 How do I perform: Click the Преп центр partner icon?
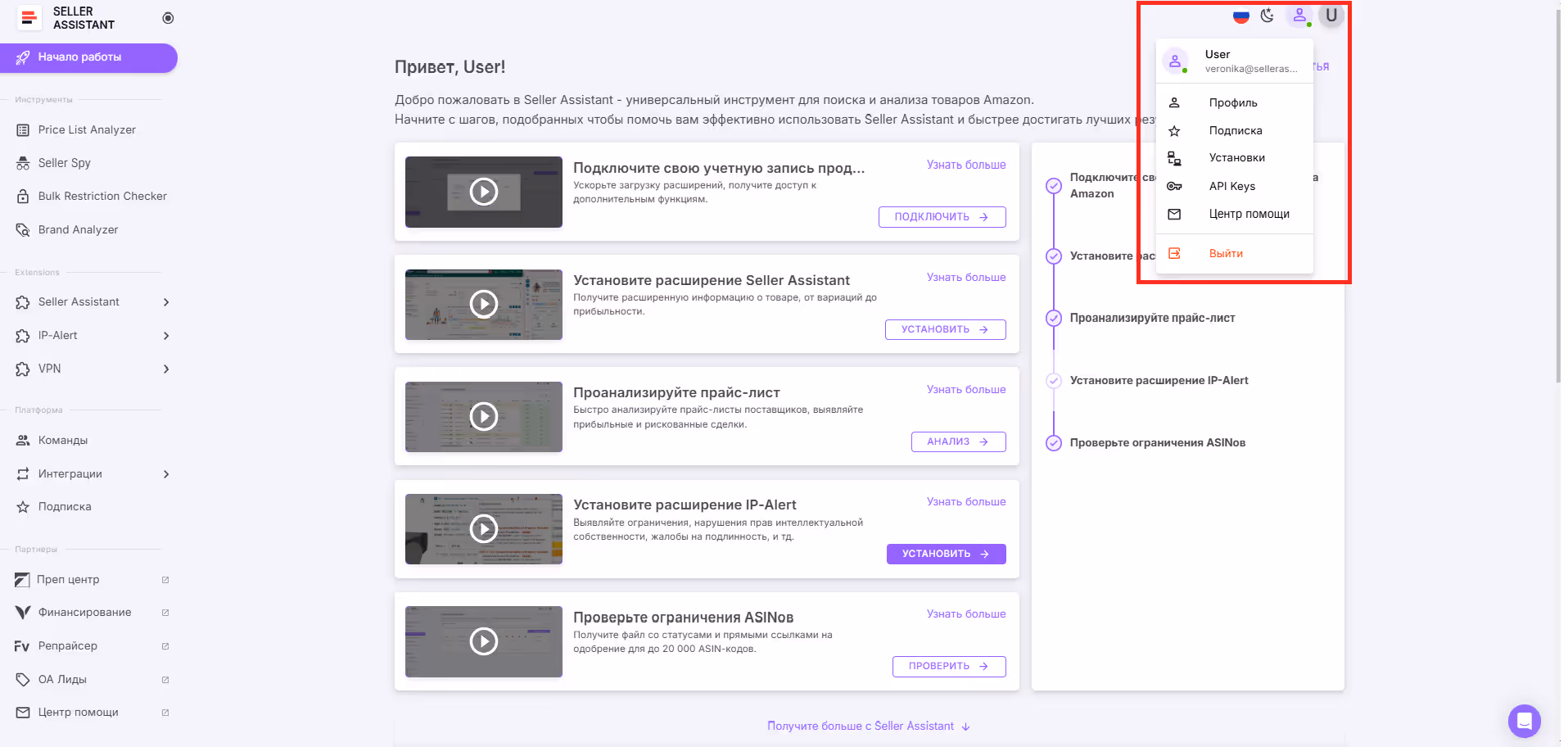pos(22,580)
